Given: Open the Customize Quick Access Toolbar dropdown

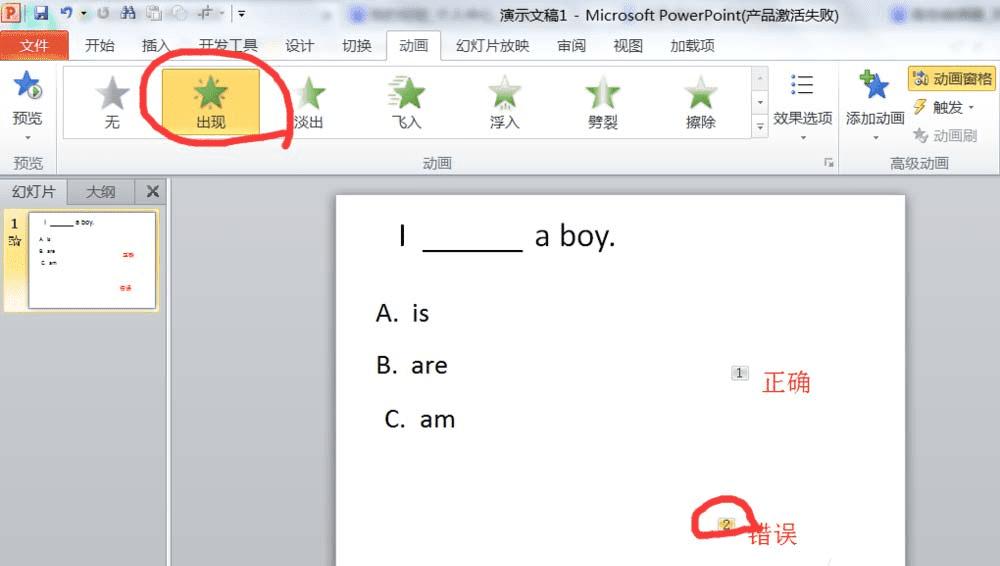Looking at the screenshot, I should (x=242, y=13).
